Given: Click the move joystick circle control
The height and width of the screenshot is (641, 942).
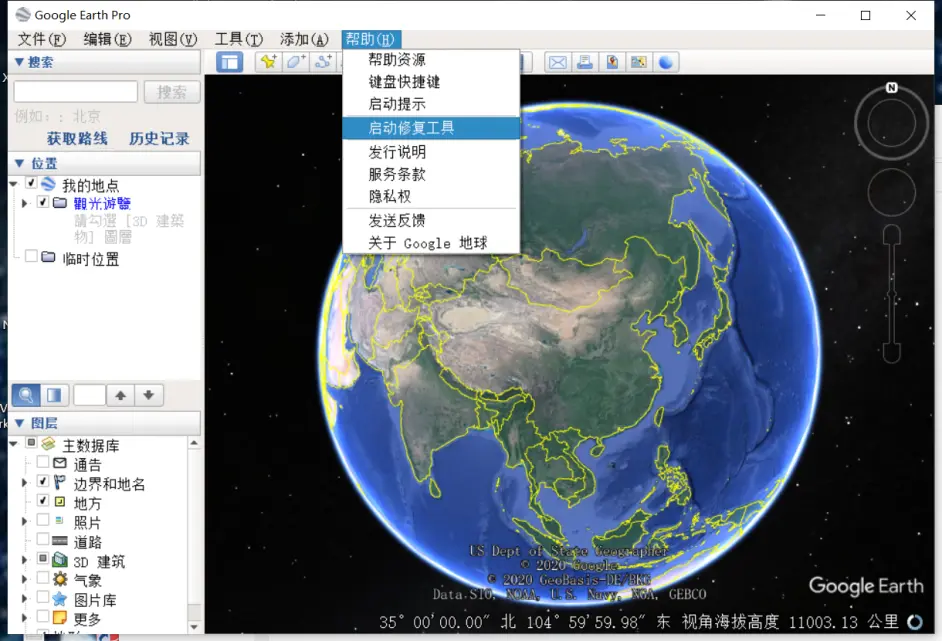Looking at the screenshot, I should coord(892,192).
